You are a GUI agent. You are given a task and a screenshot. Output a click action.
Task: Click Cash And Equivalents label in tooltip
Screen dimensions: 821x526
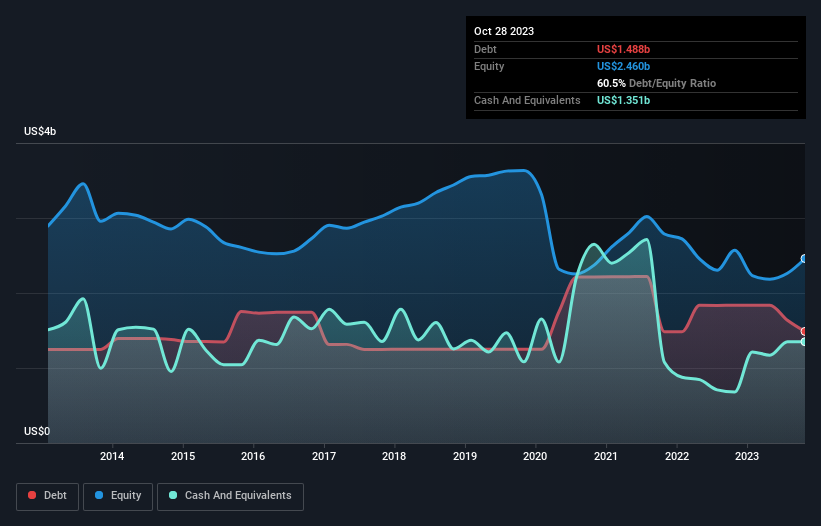pyautogui.click(x=527, y=100)
